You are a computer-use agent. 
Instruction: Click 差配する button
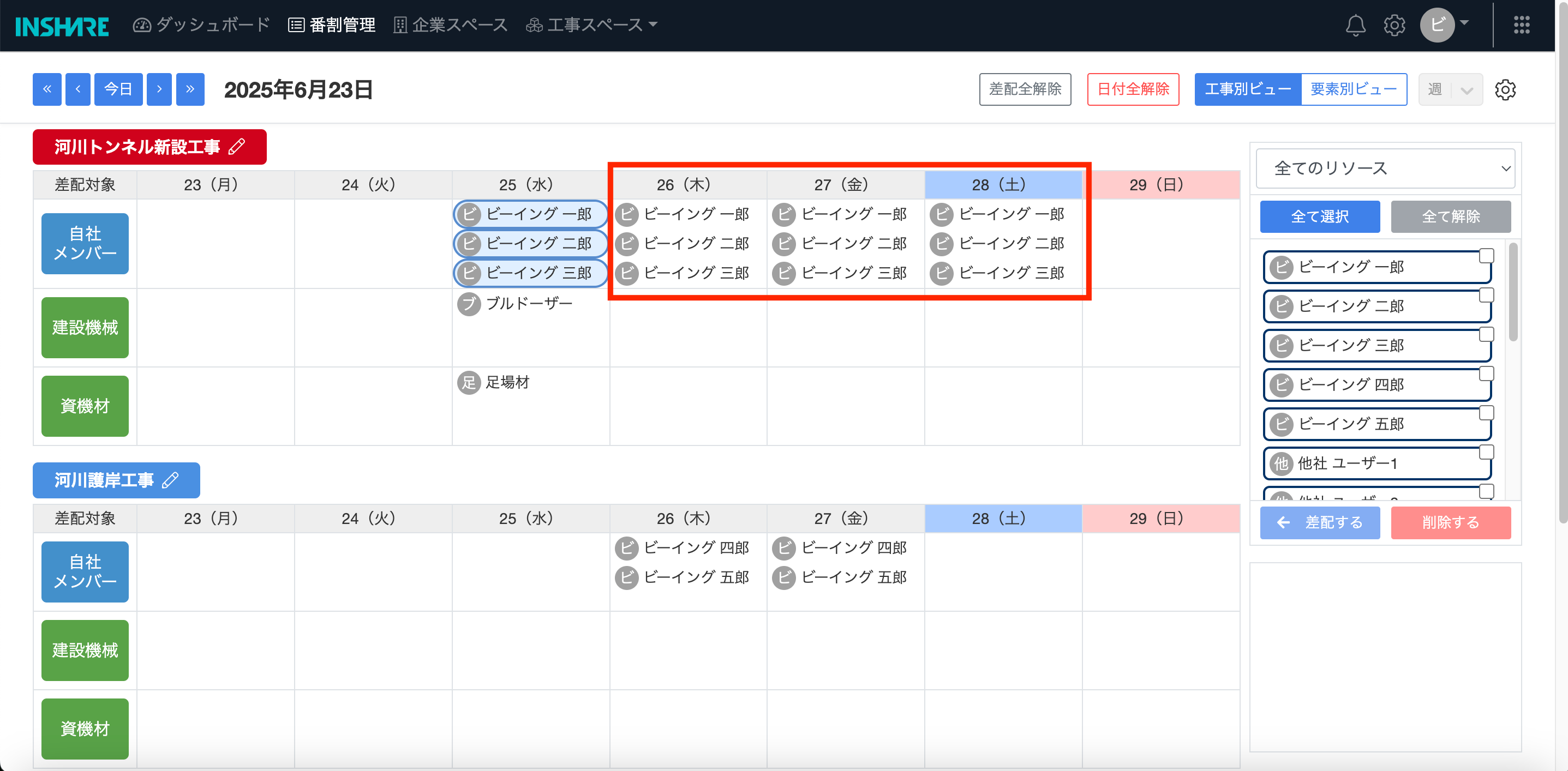[1320, 523]
